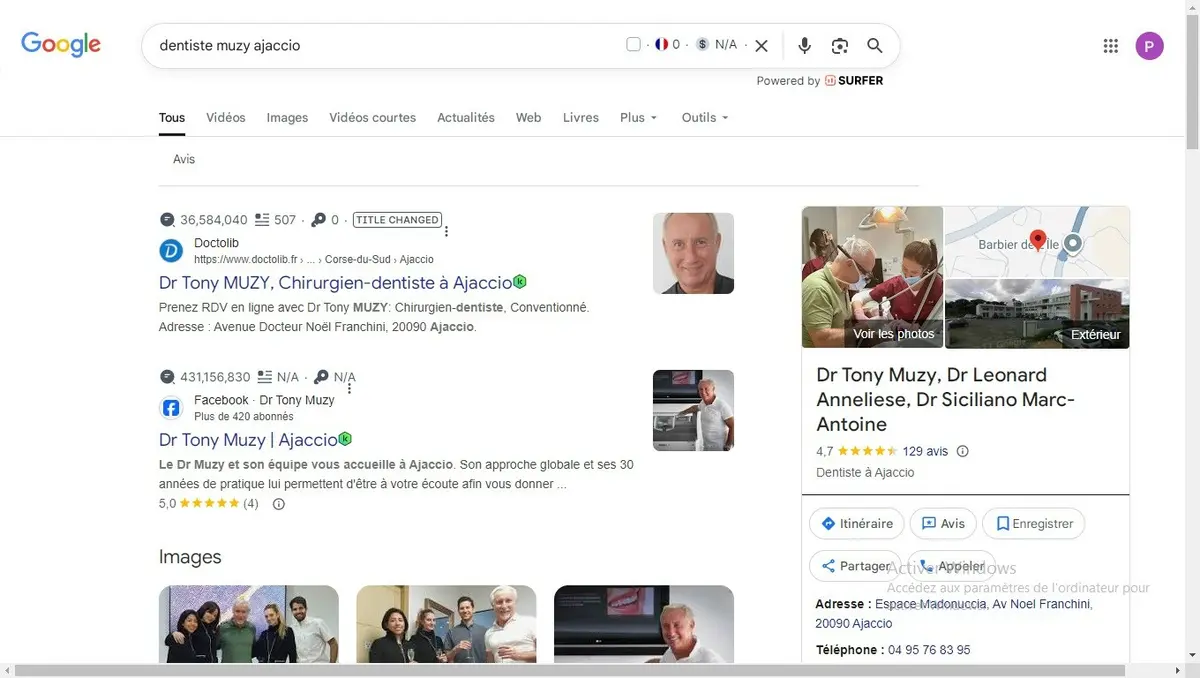Open the Outils dropdown

coord(704,117)
